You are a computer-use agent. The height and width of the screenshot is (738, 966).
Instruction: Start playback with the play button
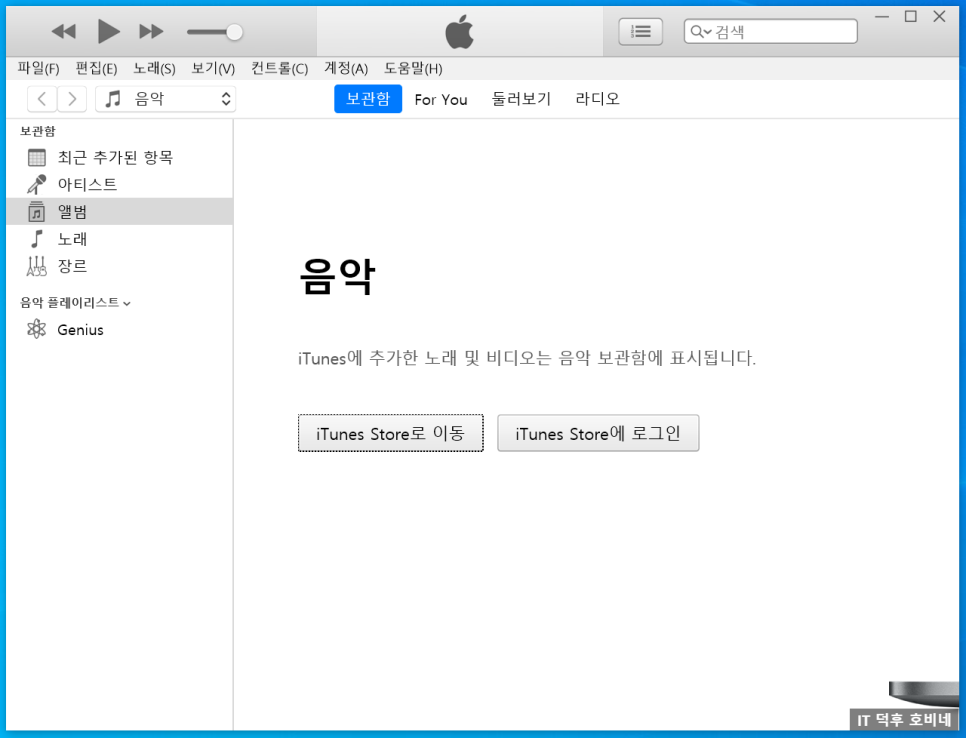click(x=108, y=31)
